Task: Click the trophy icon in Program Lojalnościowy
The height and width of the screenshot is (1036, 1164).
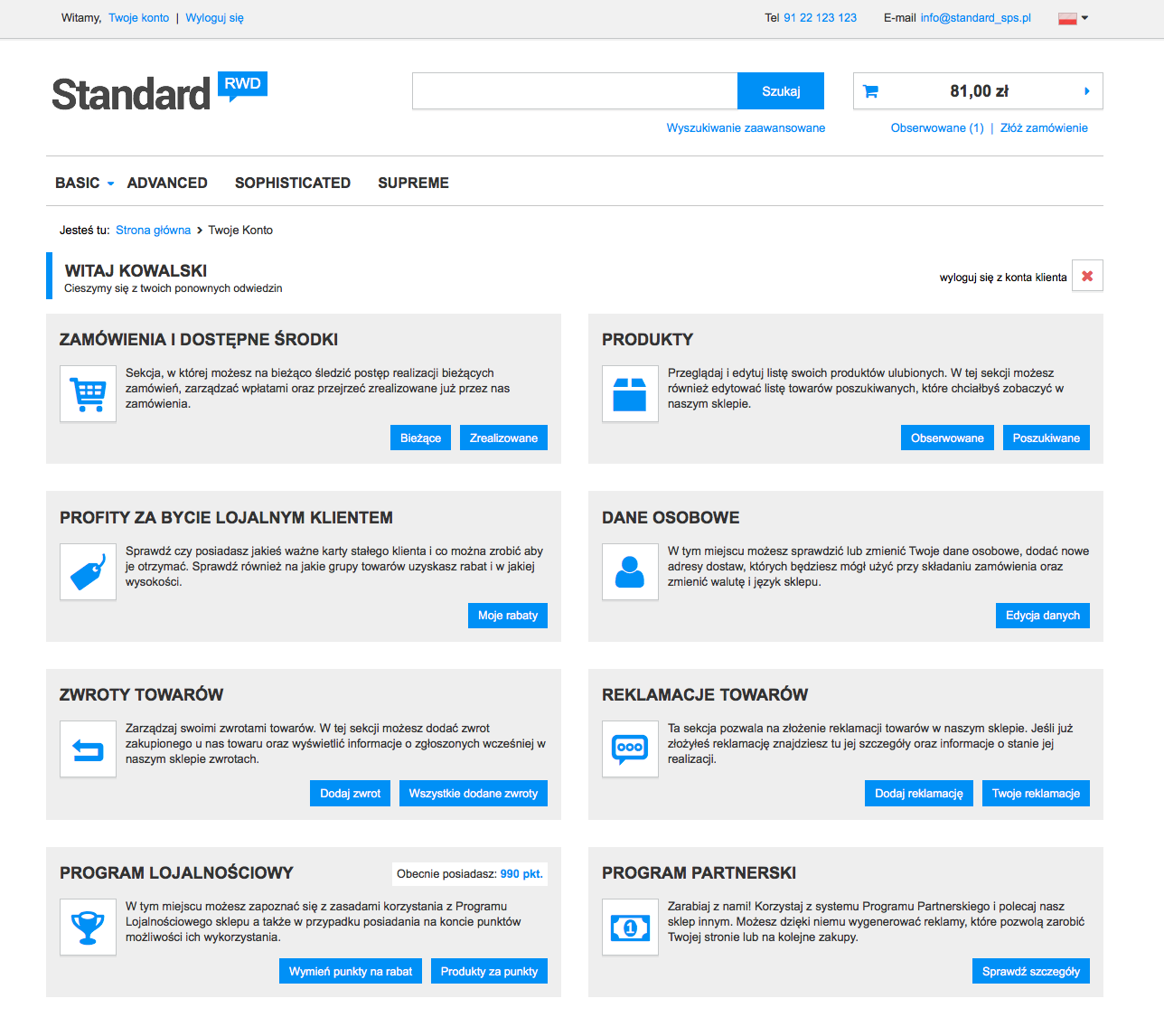Action: tap(88, 928)
